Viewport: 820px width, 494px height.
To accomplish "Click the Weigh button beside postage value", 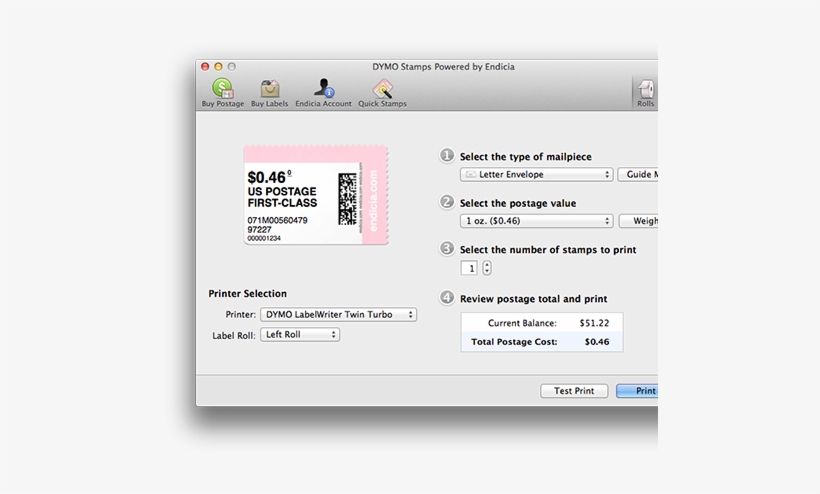I will [x=639, y=221].
